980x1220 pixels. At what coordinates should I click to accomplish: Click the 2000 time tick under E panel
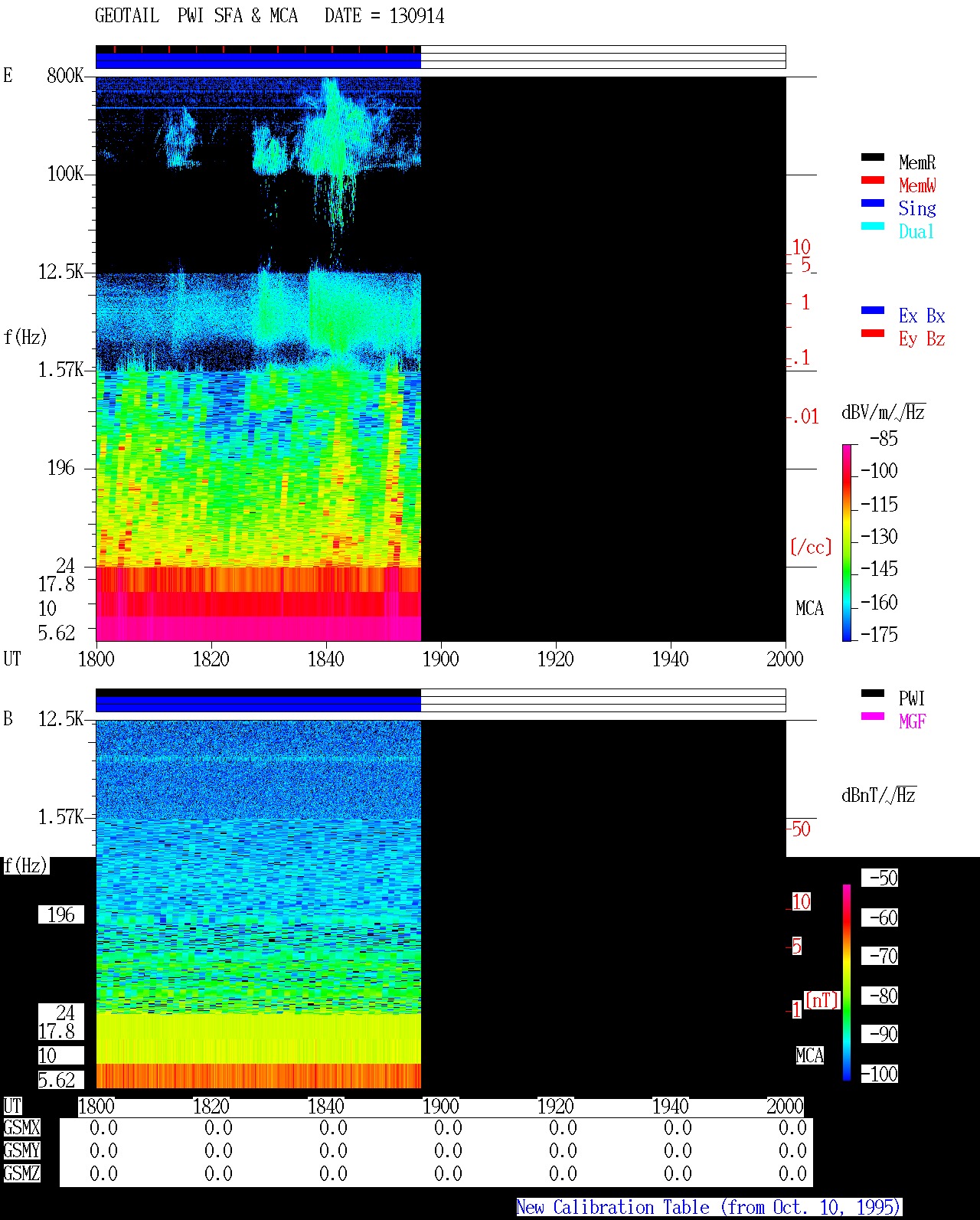(x=785, y=659)
